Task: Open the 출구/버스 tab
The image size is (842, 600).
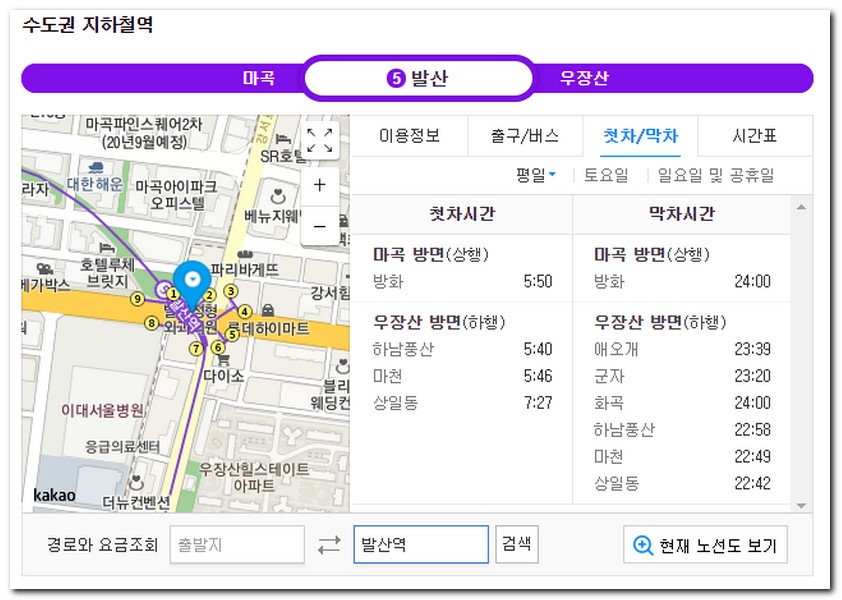Action: tap(525, 137)
